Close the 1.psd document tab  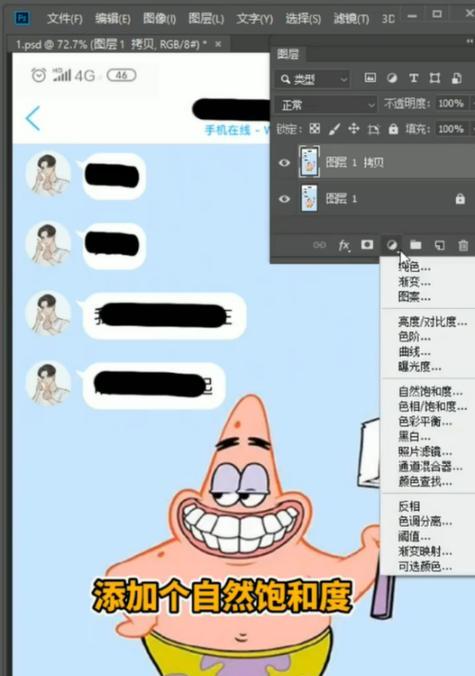(219, 44)
